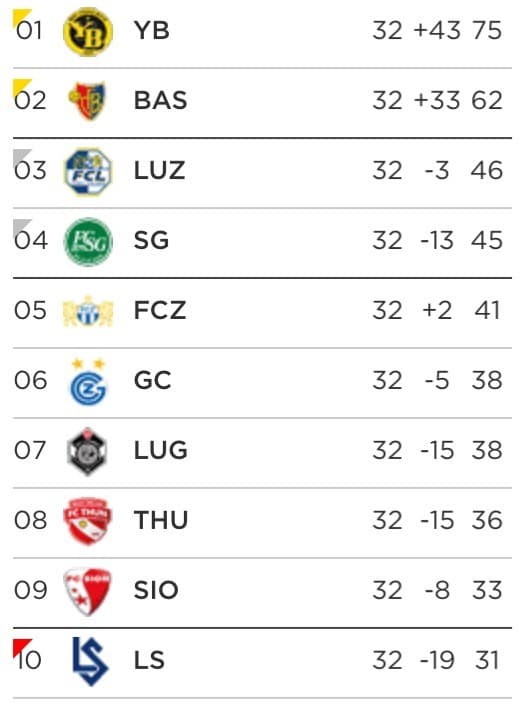Select the FCZ team name

pos(160,310)
